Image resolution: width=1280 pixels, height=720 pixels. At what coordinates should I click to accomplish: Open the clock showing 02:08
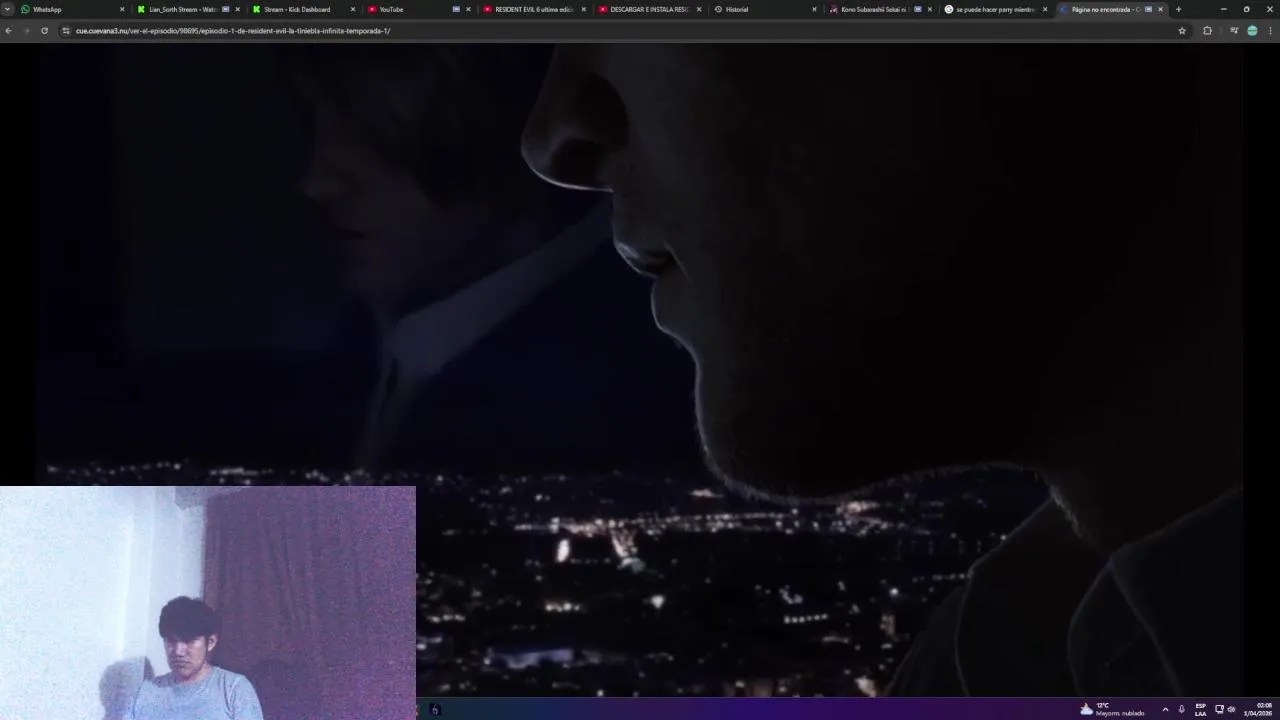(x=1258, y=709)
